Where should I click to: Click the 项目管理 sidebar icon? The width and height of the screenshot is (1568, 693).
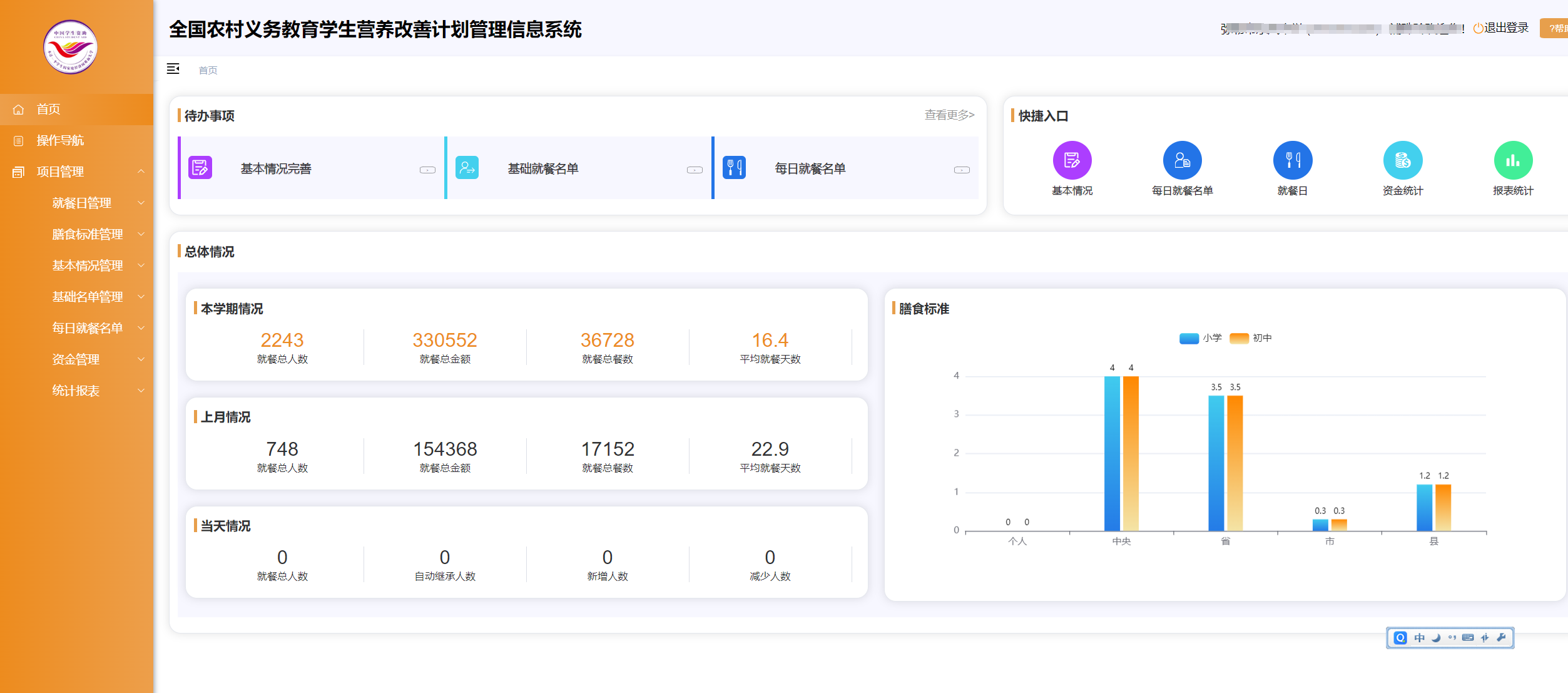tap(18, 172)
